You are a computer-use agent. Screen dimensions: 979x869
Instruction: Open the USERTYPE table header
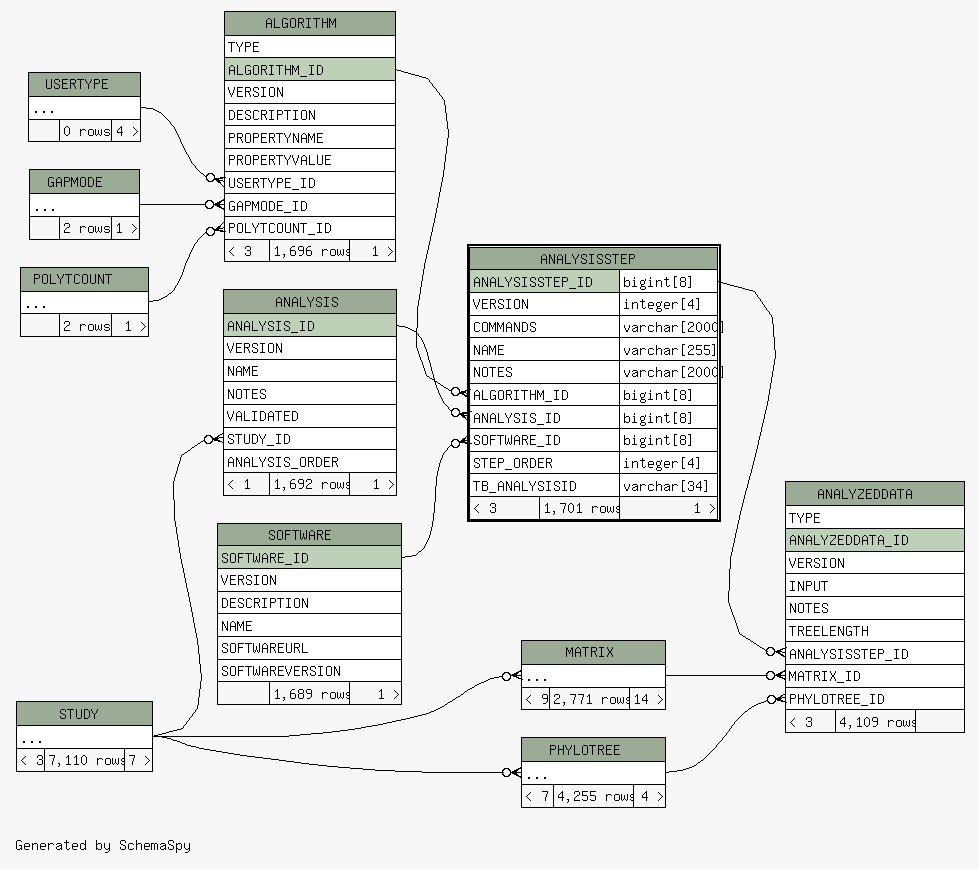click(84, 84)
